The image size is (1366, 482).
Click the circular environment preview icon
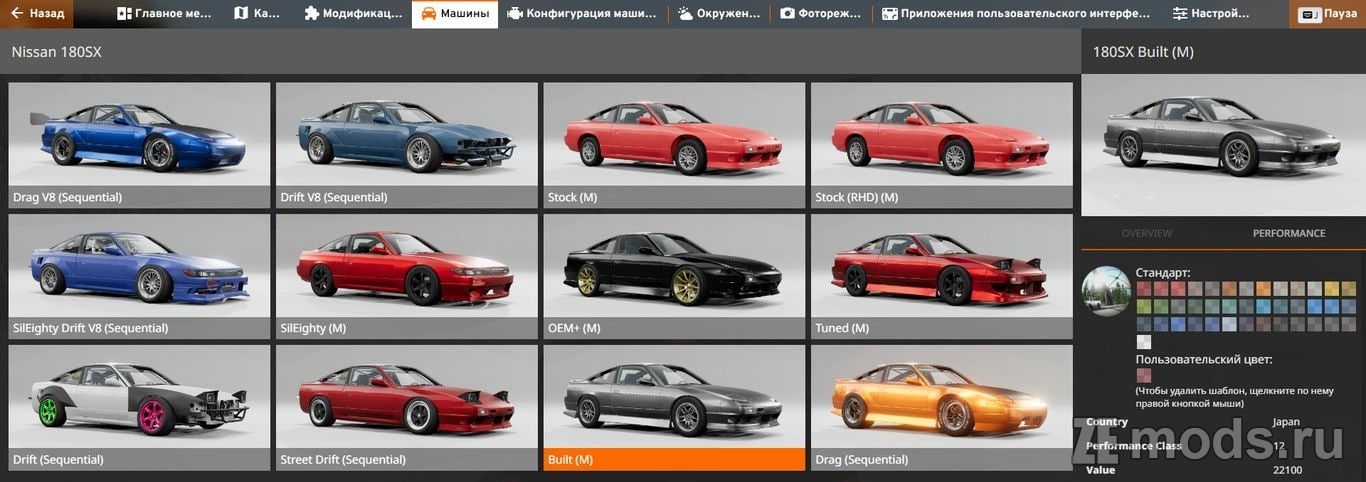pos(1106,291)
